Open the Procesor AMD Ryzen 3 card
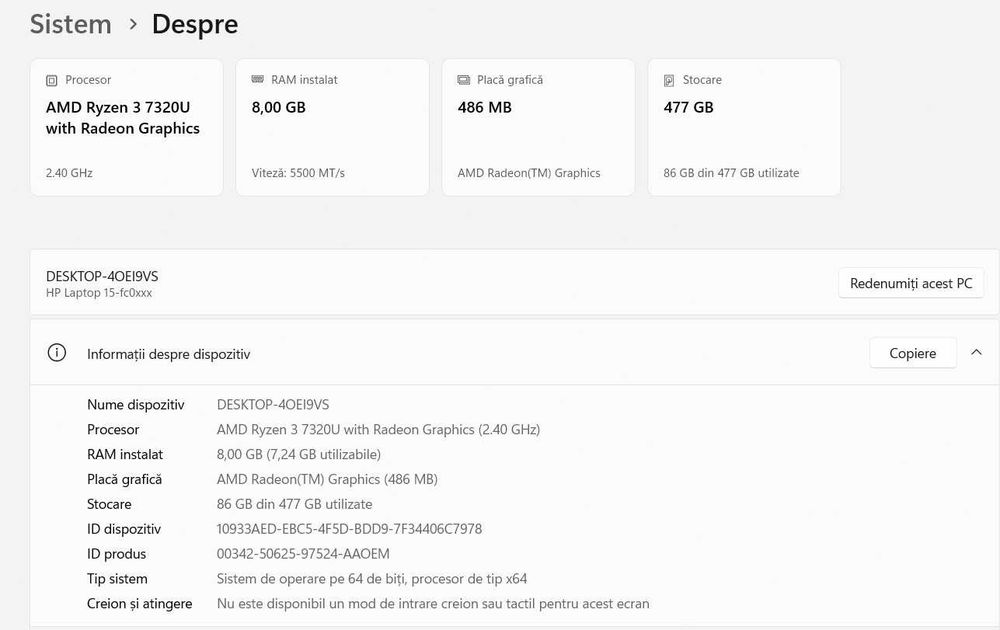The width and height of the screenshot is (1000, 630). tap(127, 128)
